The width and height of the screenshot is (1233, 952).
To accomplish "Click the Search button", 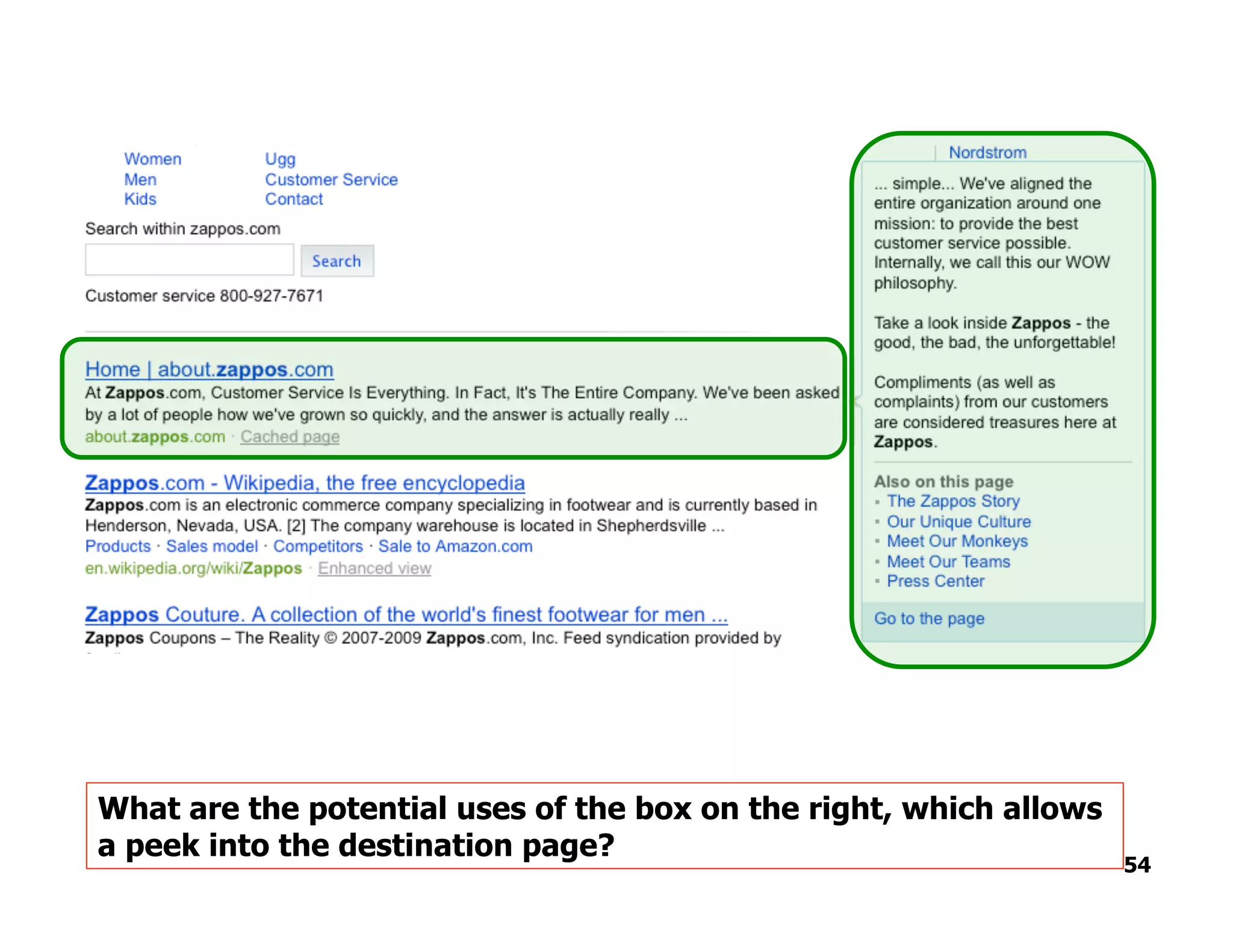I will [x=337, y=261].
